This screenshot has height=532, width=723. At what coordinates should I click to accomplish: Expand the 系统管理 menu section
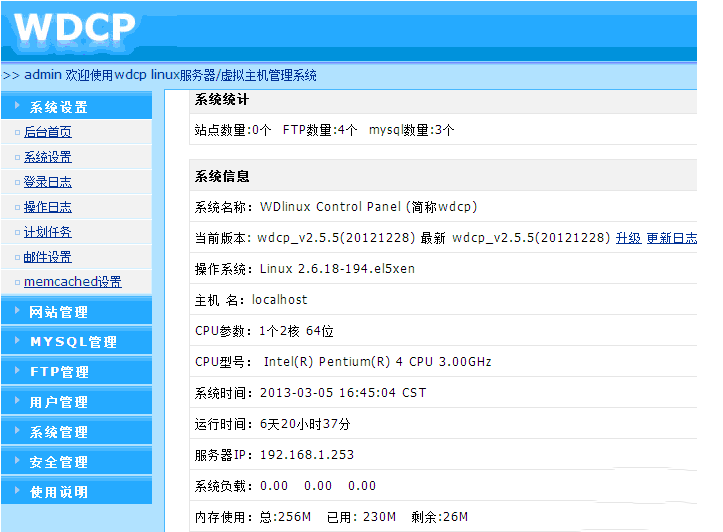(x=59, y=432)
